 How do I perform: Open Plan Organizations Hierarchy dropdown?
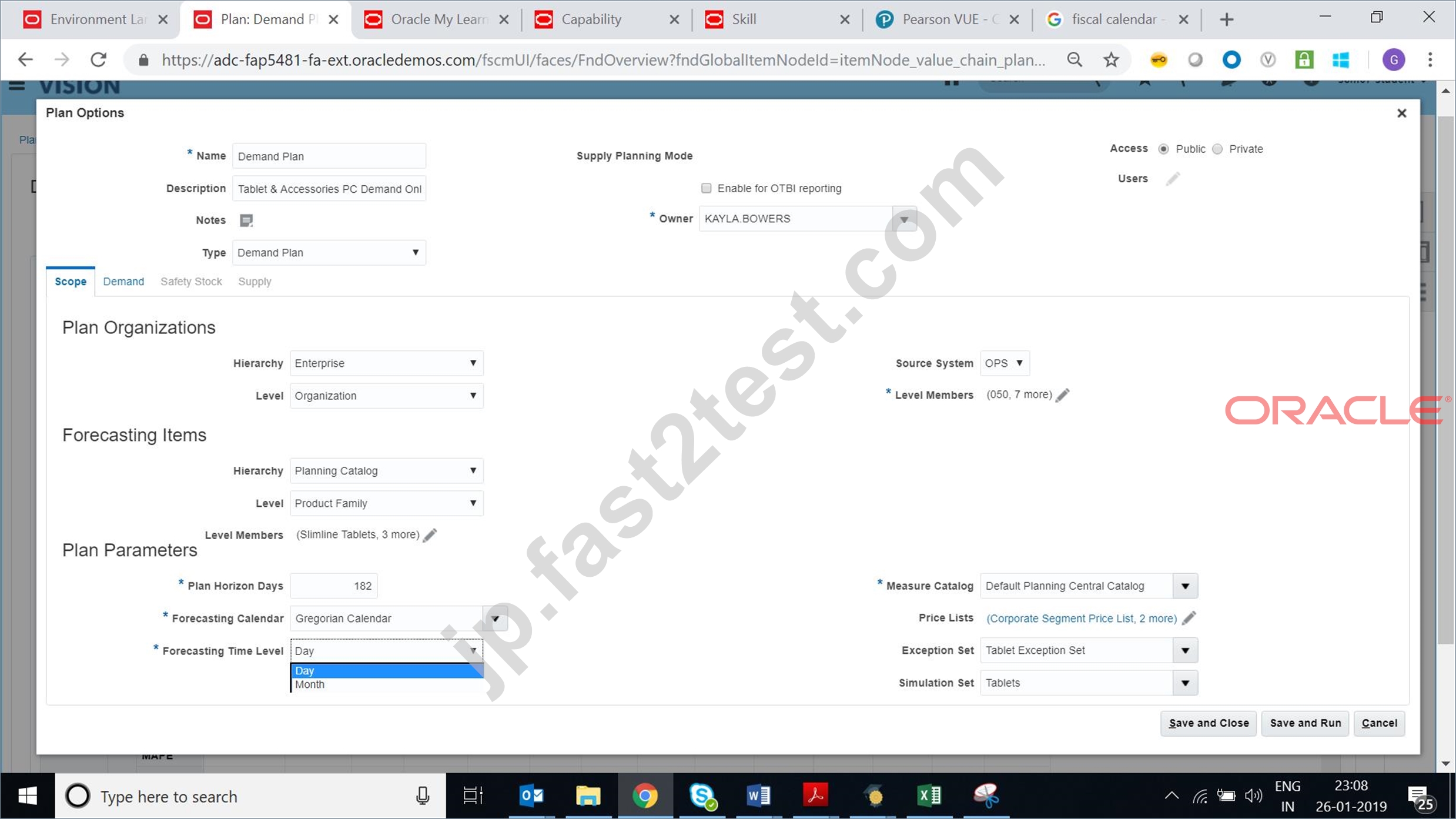pyautogui.click(x=386, y=363)
